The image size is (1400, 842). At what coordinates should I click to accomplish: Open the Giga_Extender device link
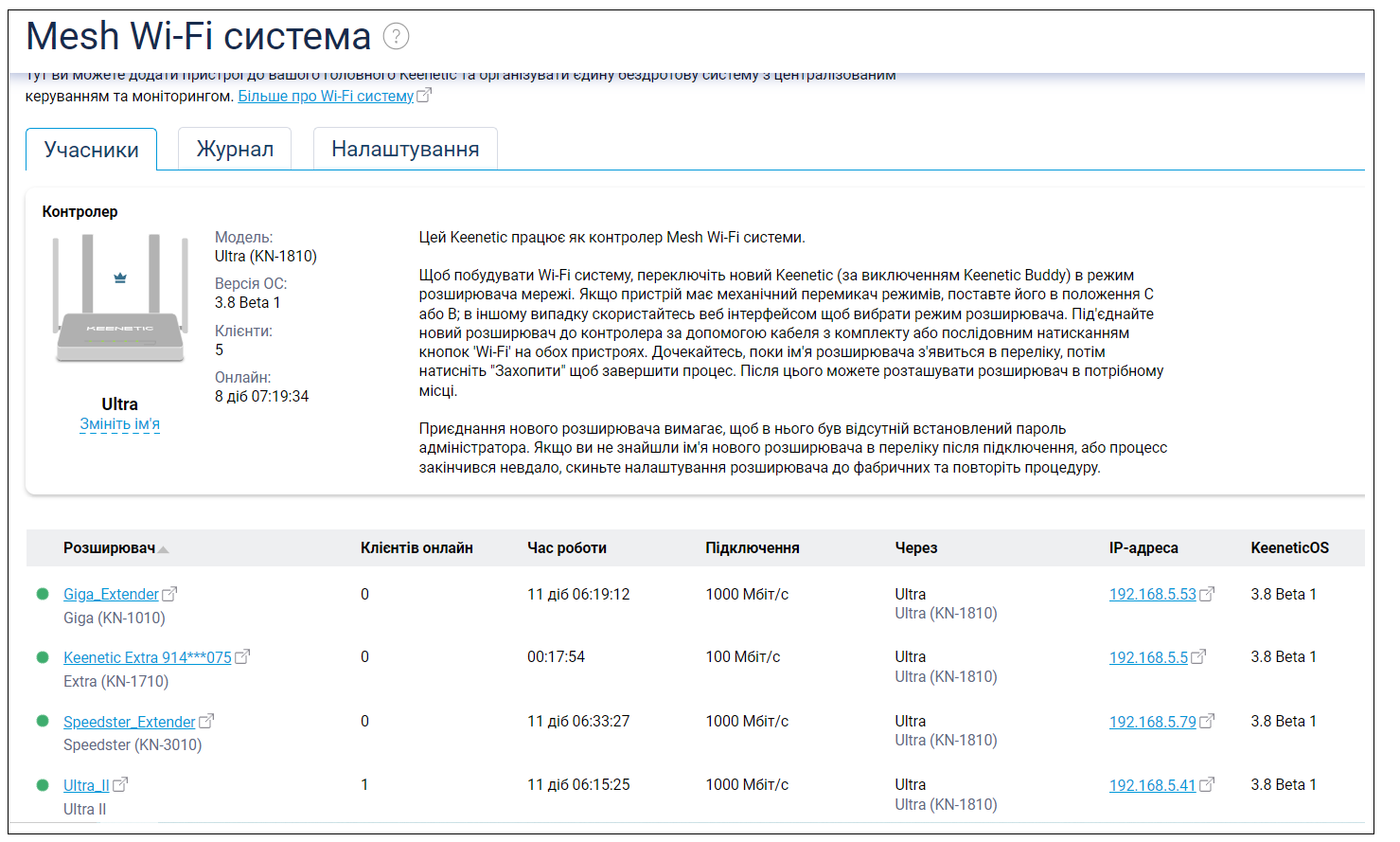111,595
